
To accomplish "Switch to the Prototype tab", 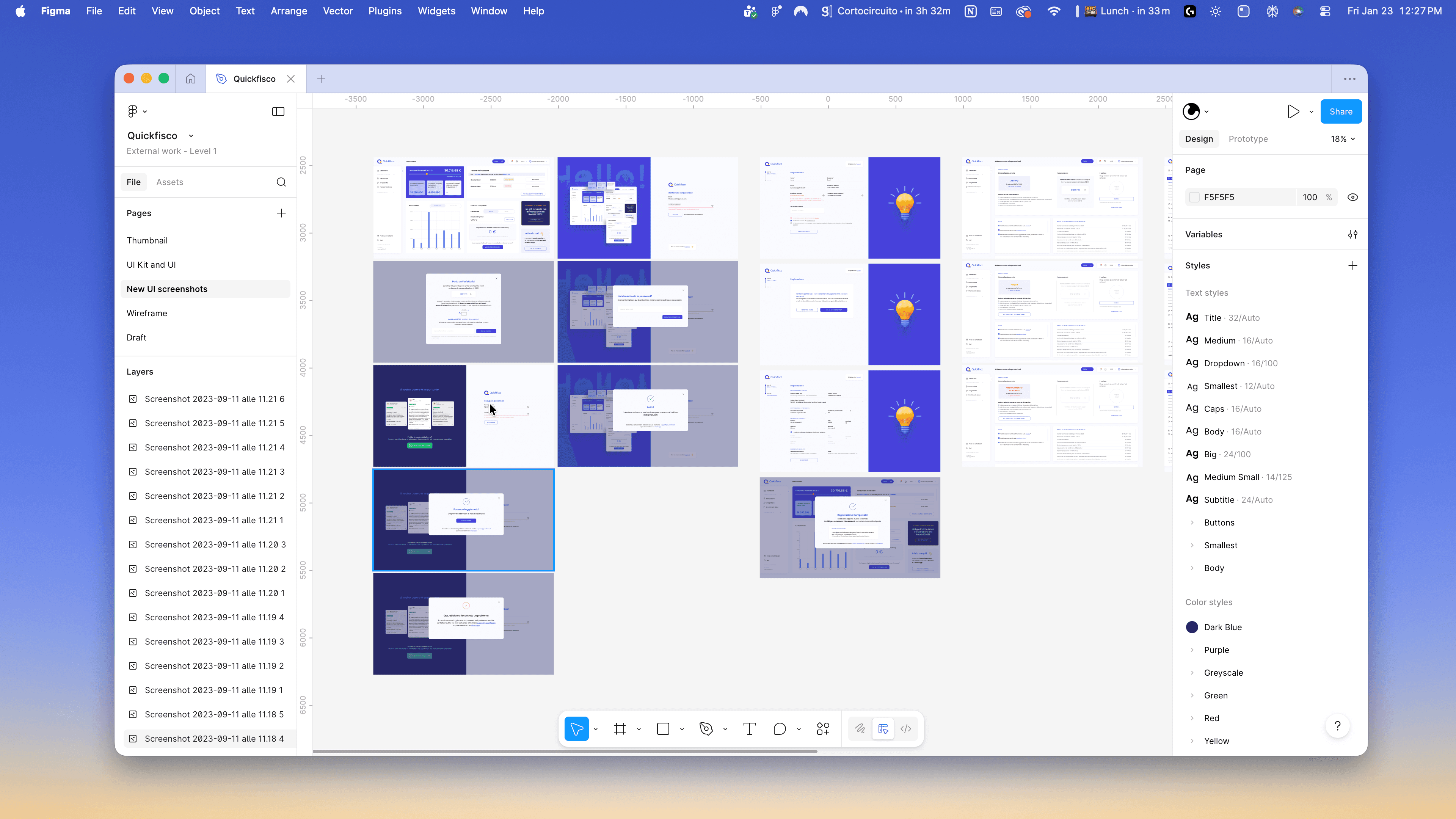I will click(x=1248, y=138).
